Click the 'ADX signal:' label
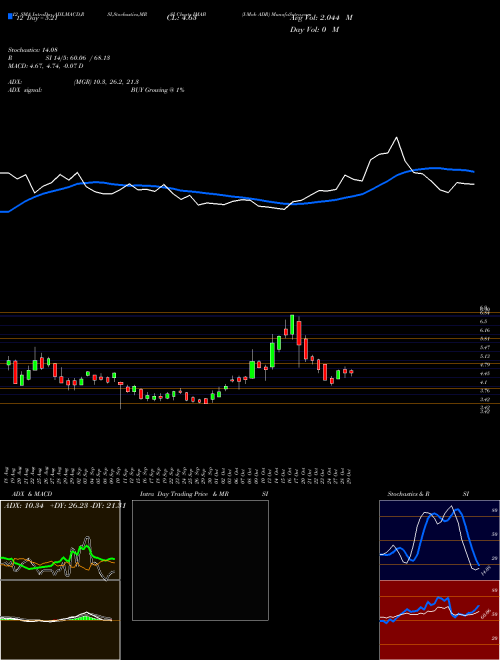500x660 pixels. 25,90
